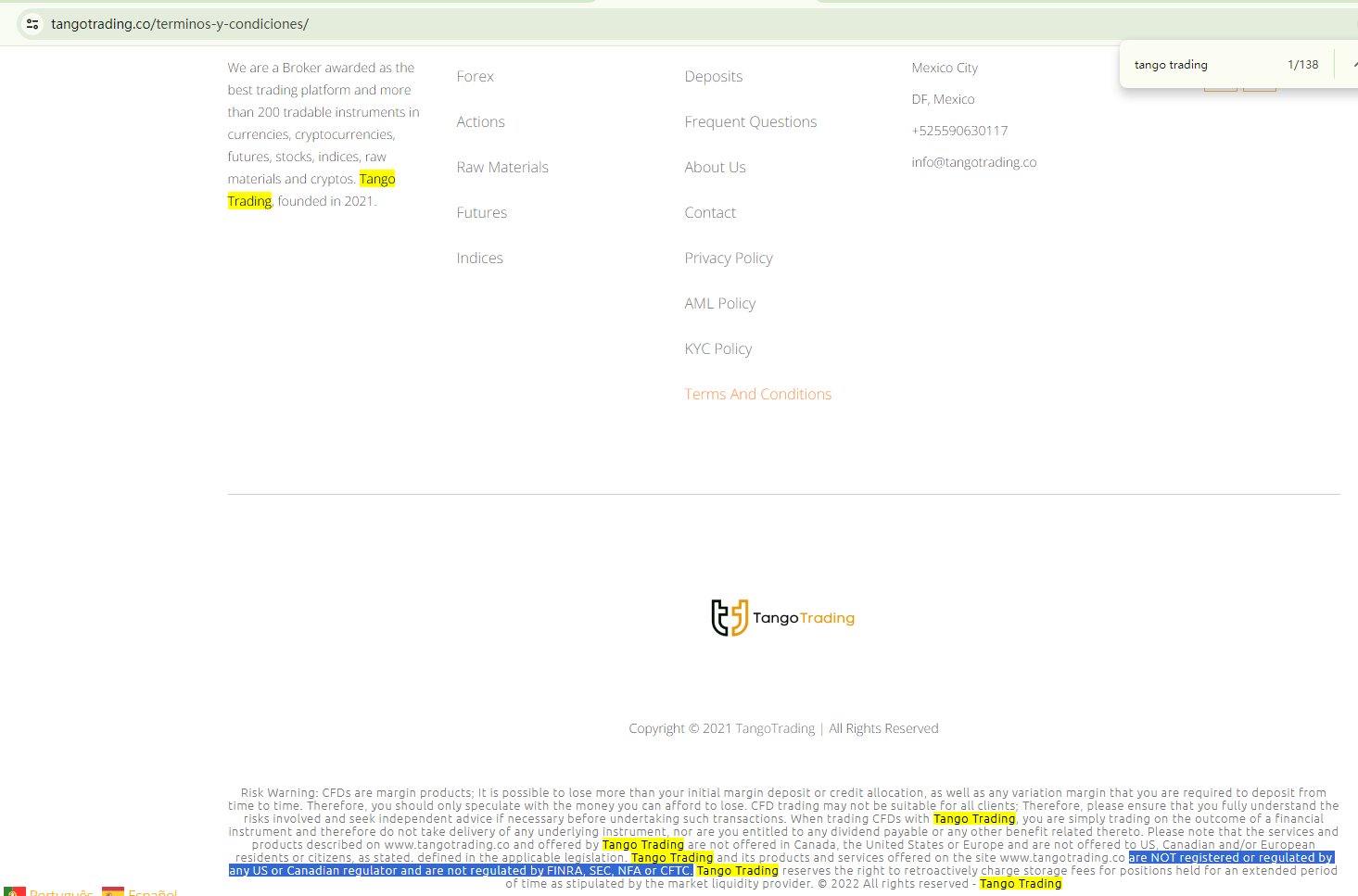Image resolution: width=1358 pixels, height=896 pixels.
Task: Open the Indices link
Action: pos(479,259)
